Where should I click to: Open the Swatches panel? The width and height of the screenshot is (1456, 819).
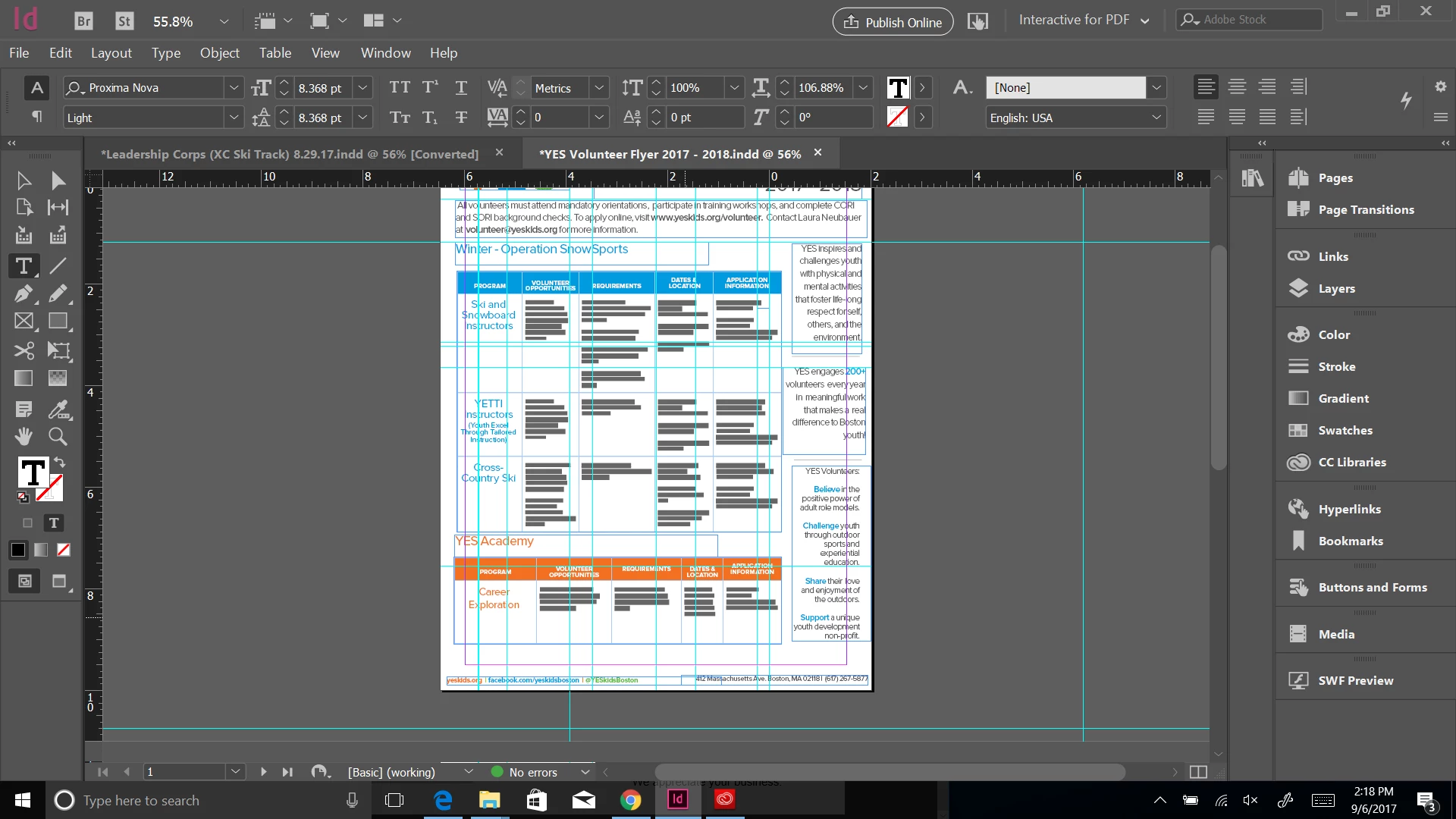[x=1345, y=430]
